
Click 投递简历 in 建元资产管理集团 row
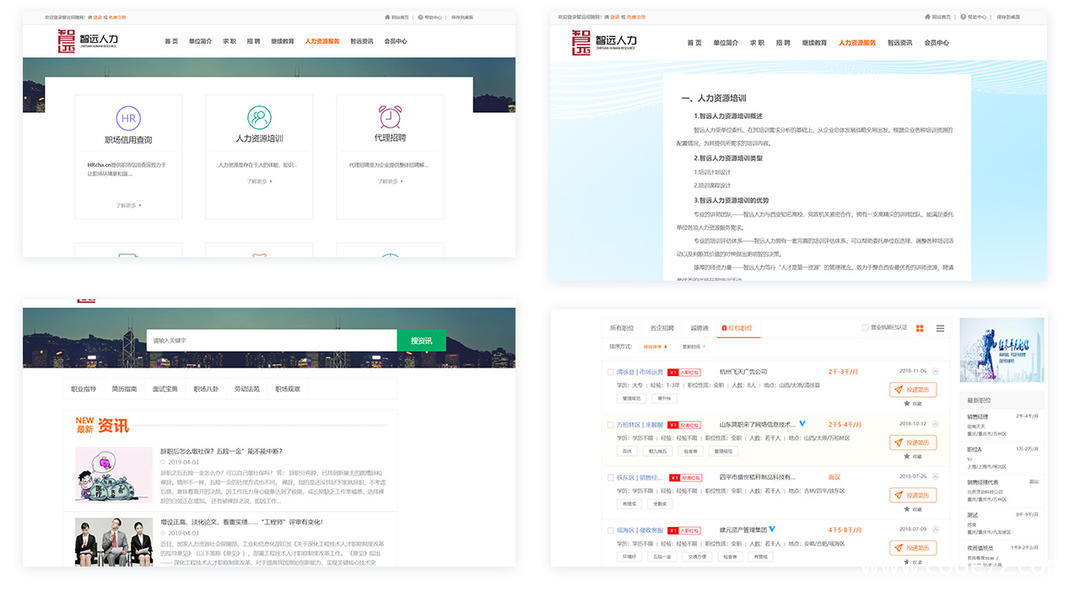pos(913,548)
